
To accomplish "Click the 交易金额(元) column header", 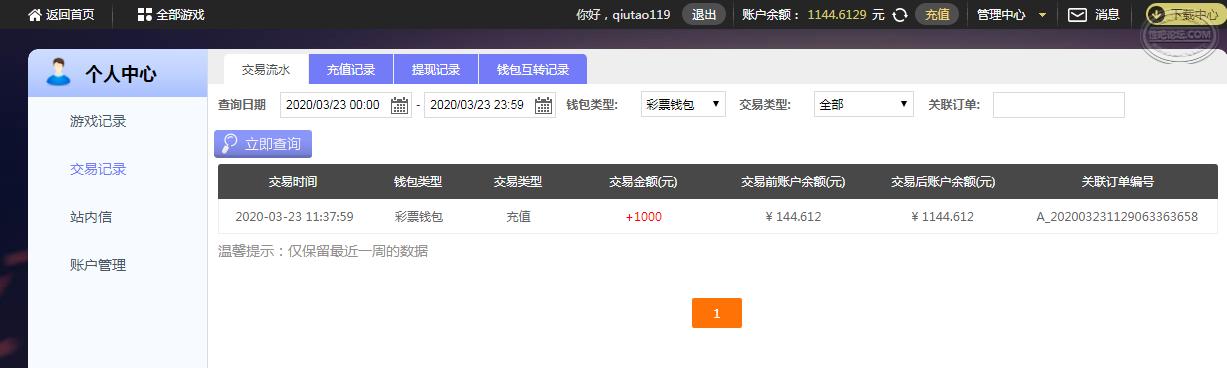I will pyautogui.click(x=643, y=182).
